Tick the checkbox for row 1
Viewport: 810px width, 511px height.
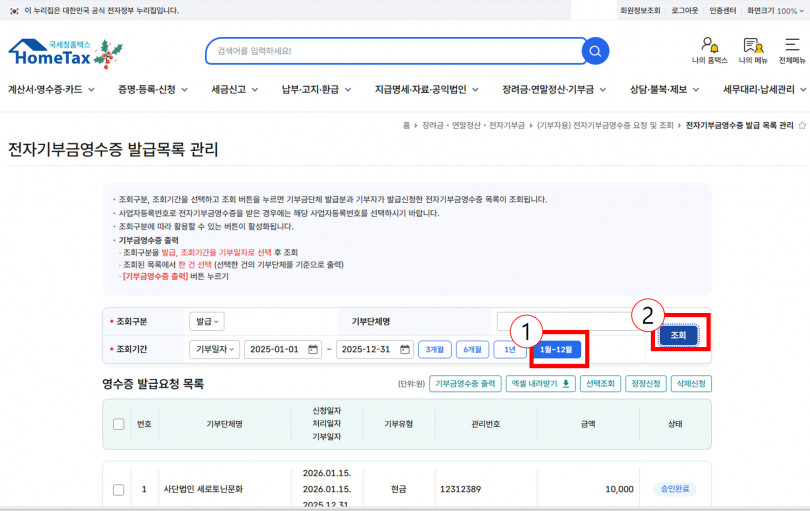[118, 490]
